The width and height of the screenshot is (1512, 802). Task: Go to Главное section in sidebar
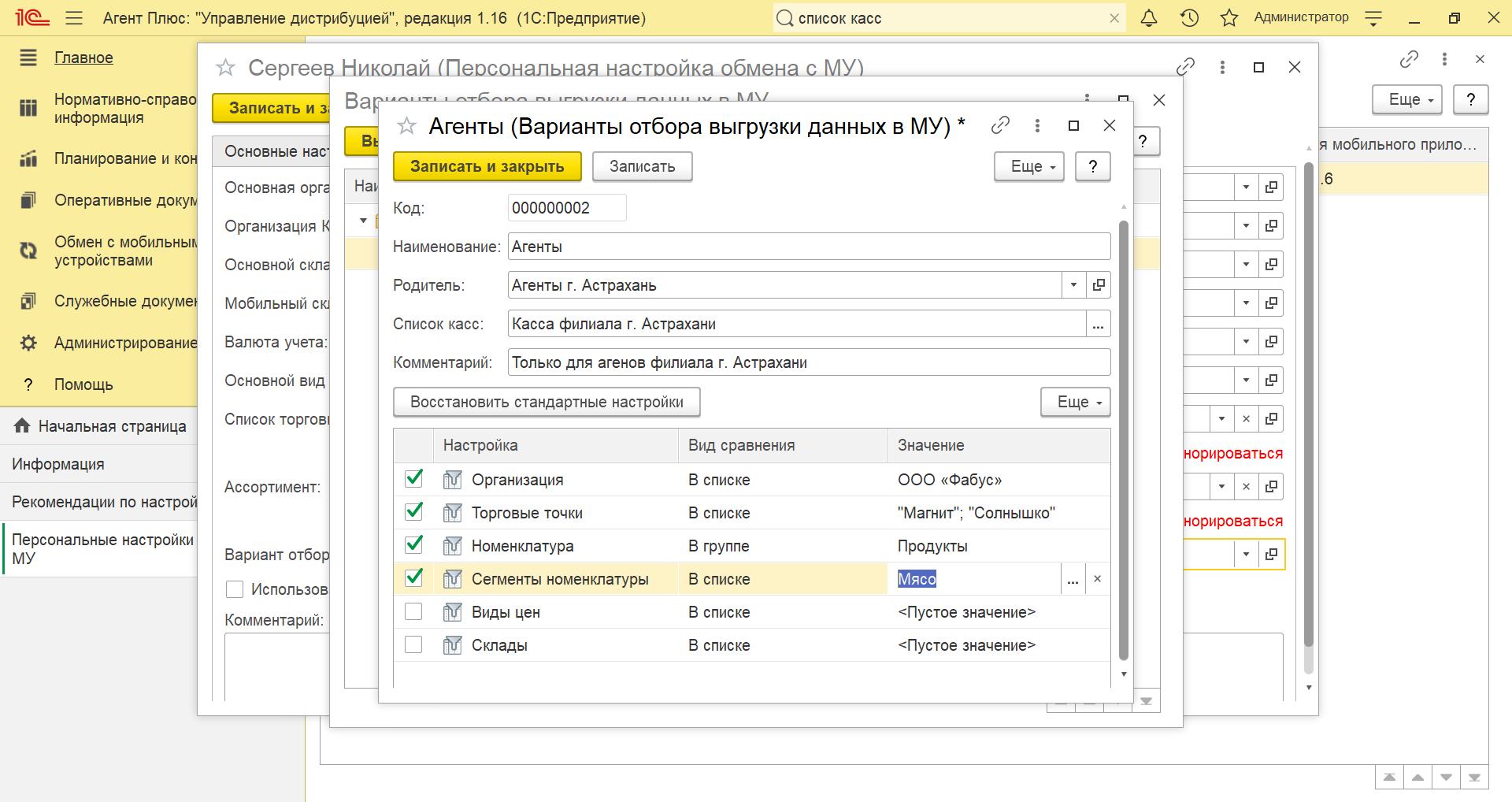point(83,58)
